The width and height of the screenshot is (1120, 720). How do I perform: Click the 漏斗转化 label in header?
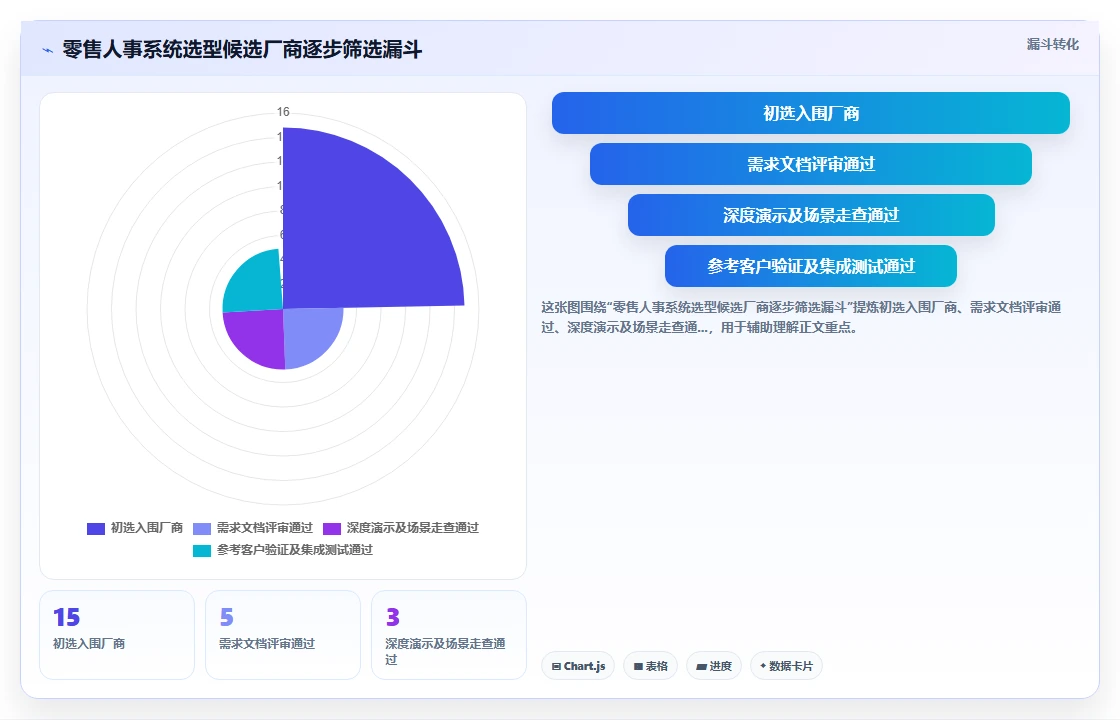1053,44
